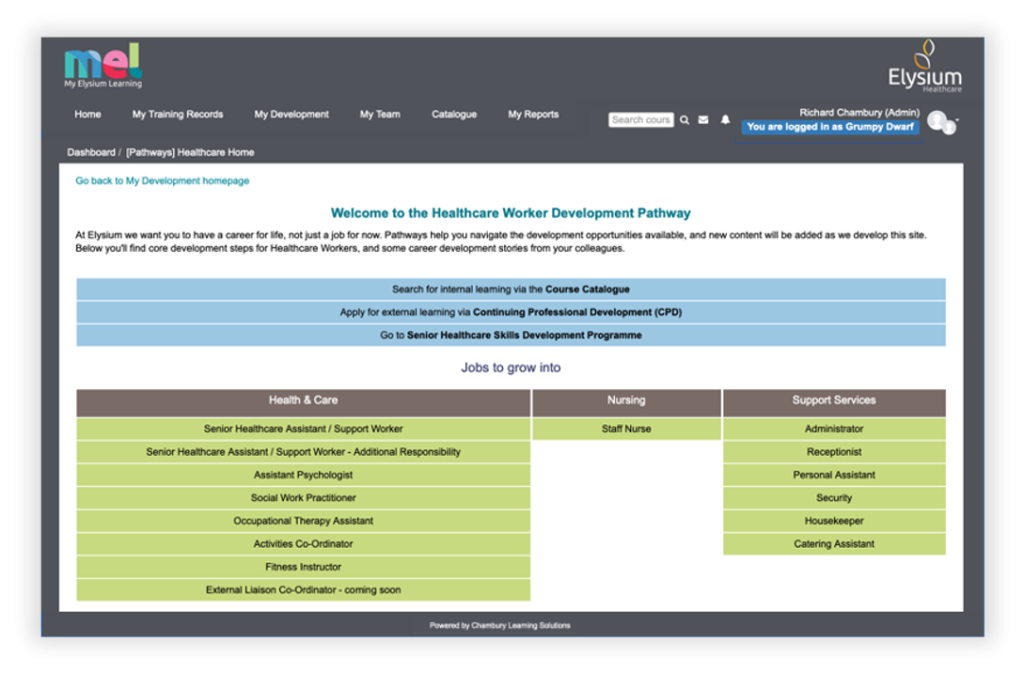This screenshot has width=1024, height=673.
Task: Click the Search courses input field
Action: tap(641, 120)
